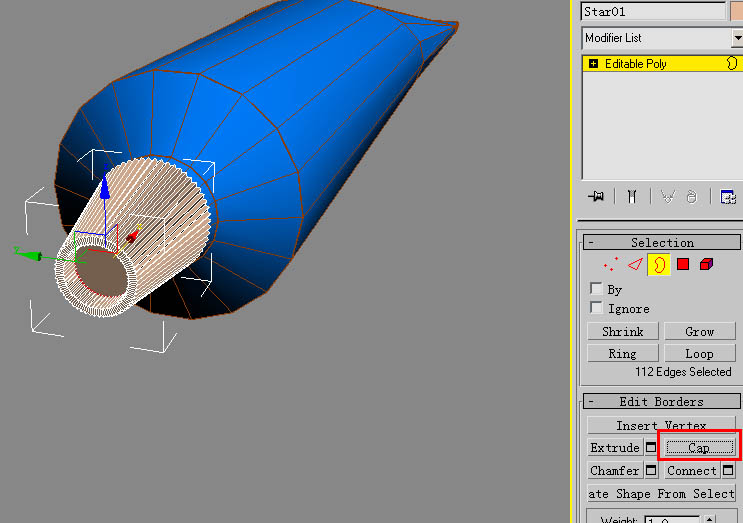
Task: Select Edge sub-object level icon
Action: click(635, 264)
